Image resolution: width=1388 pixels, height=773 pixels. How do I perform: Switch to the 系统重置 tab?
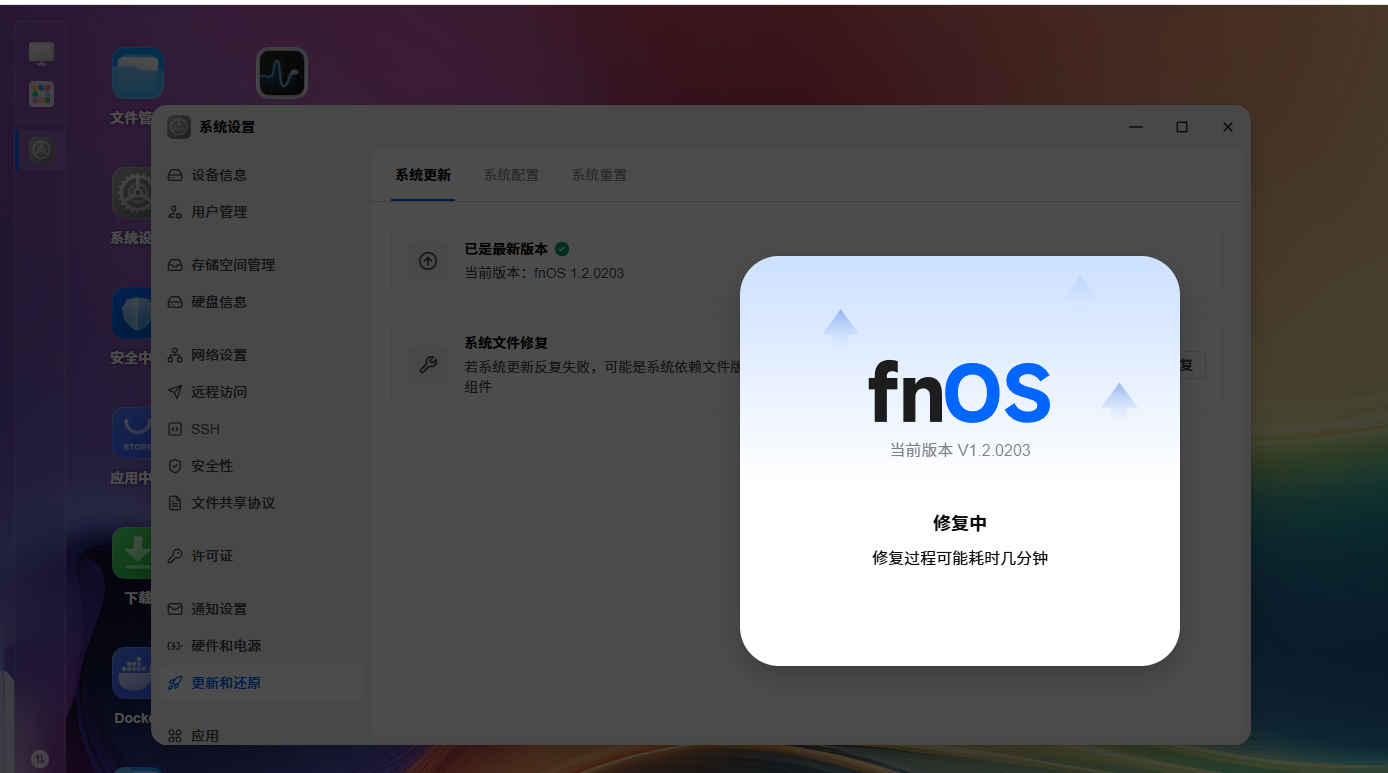click(x=599, y=175)
